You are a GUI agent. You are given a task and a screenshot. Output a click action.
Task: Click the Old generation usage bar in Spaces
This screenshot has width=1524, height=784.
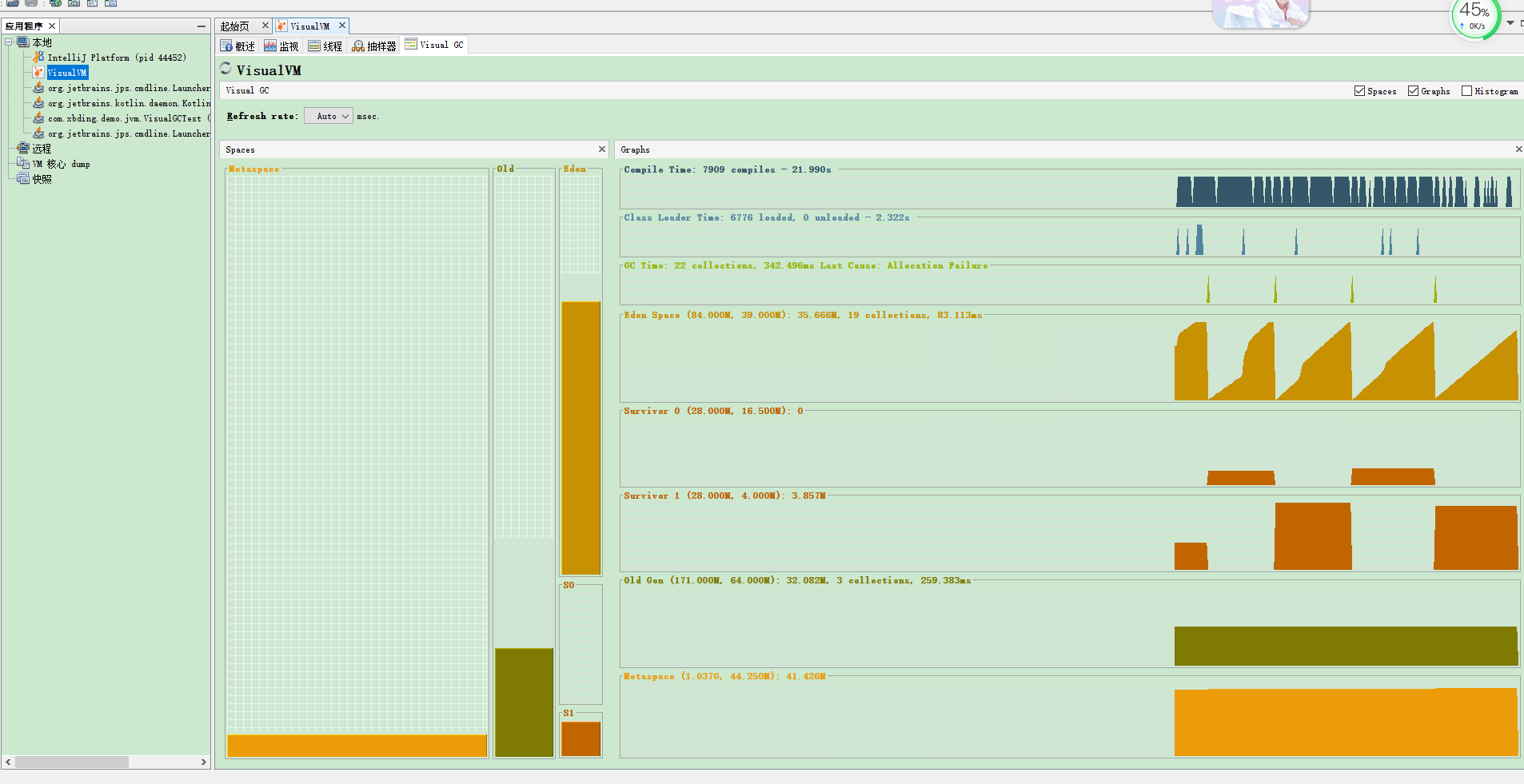(524, 702)
